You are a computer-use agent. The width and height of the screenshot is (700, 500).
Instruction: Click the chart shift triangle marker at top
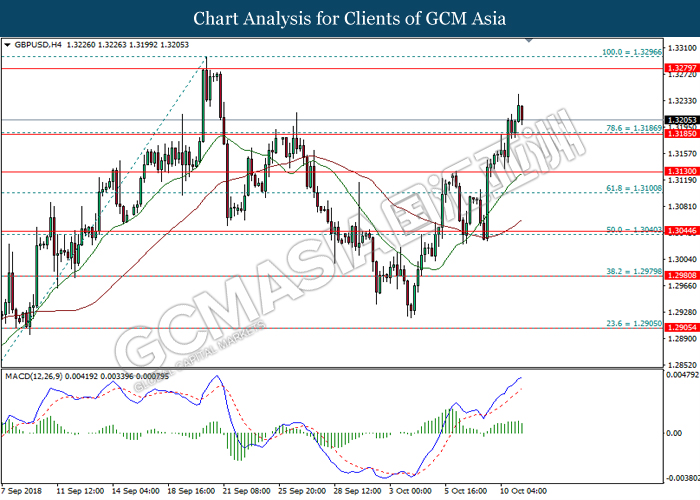point(529,41)
